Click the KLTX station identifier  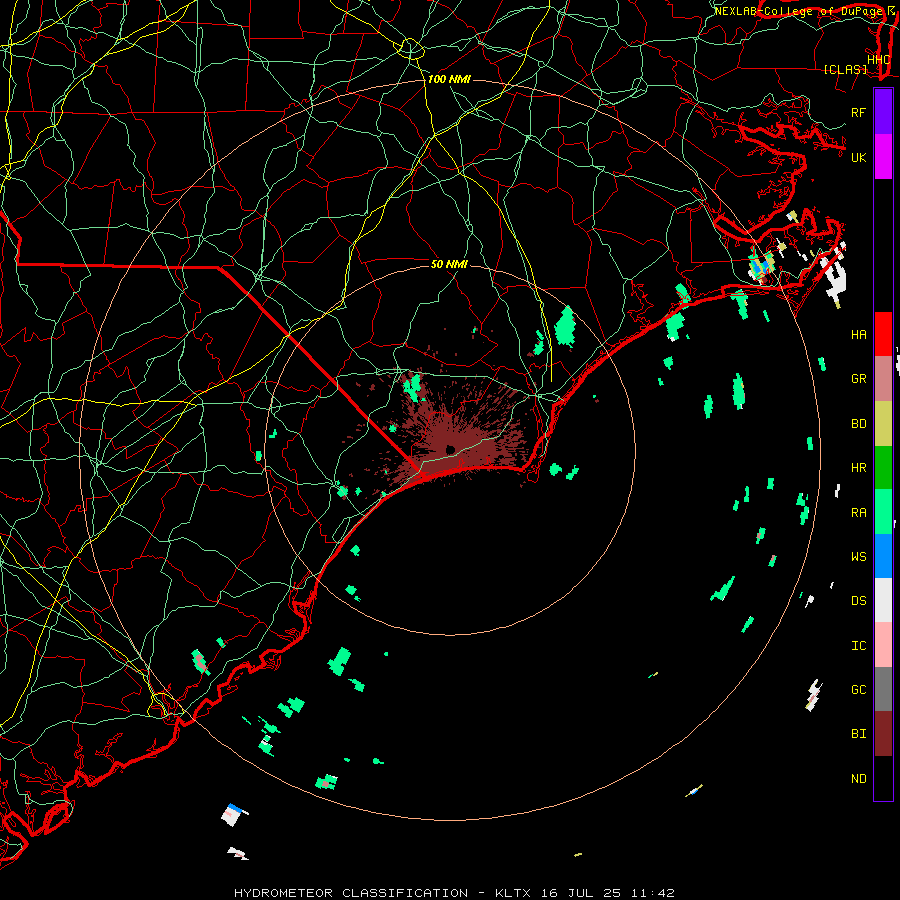pyautogui.click(x=513, y=893)
